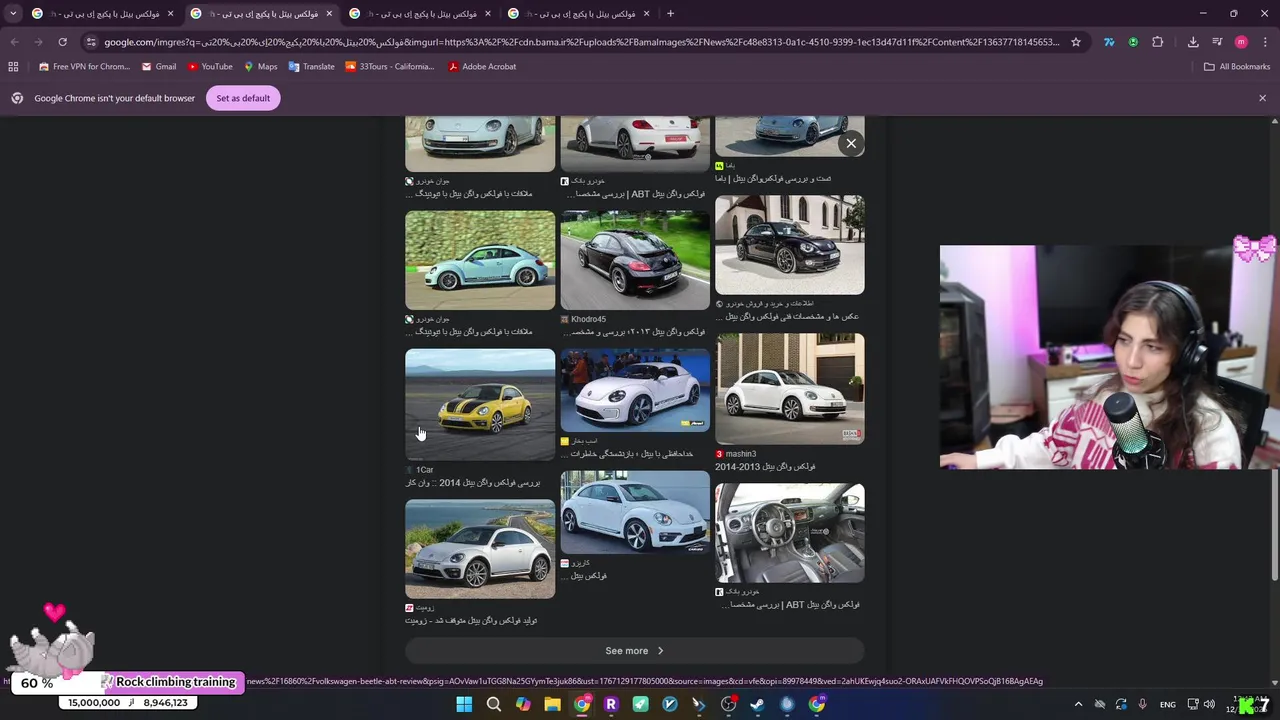
Task: Close the image preview panel X
Action: pyautogui.click(x=851, y=143)
